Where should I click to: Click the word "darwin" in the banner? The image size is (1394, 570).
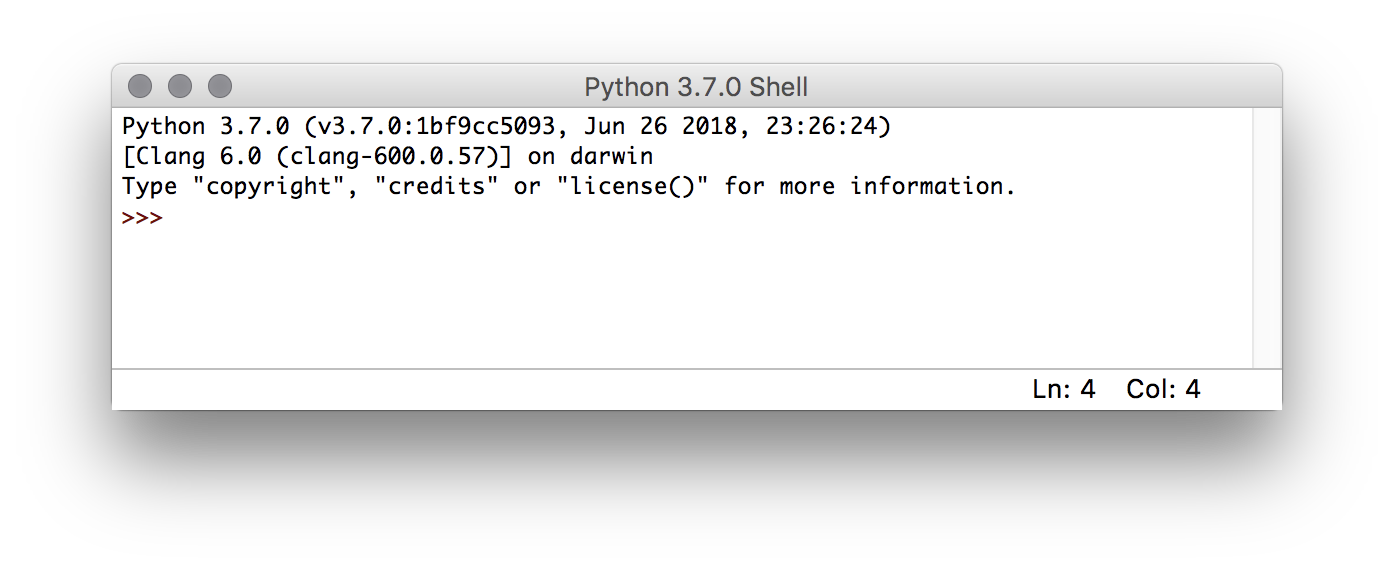coord(611,157)
